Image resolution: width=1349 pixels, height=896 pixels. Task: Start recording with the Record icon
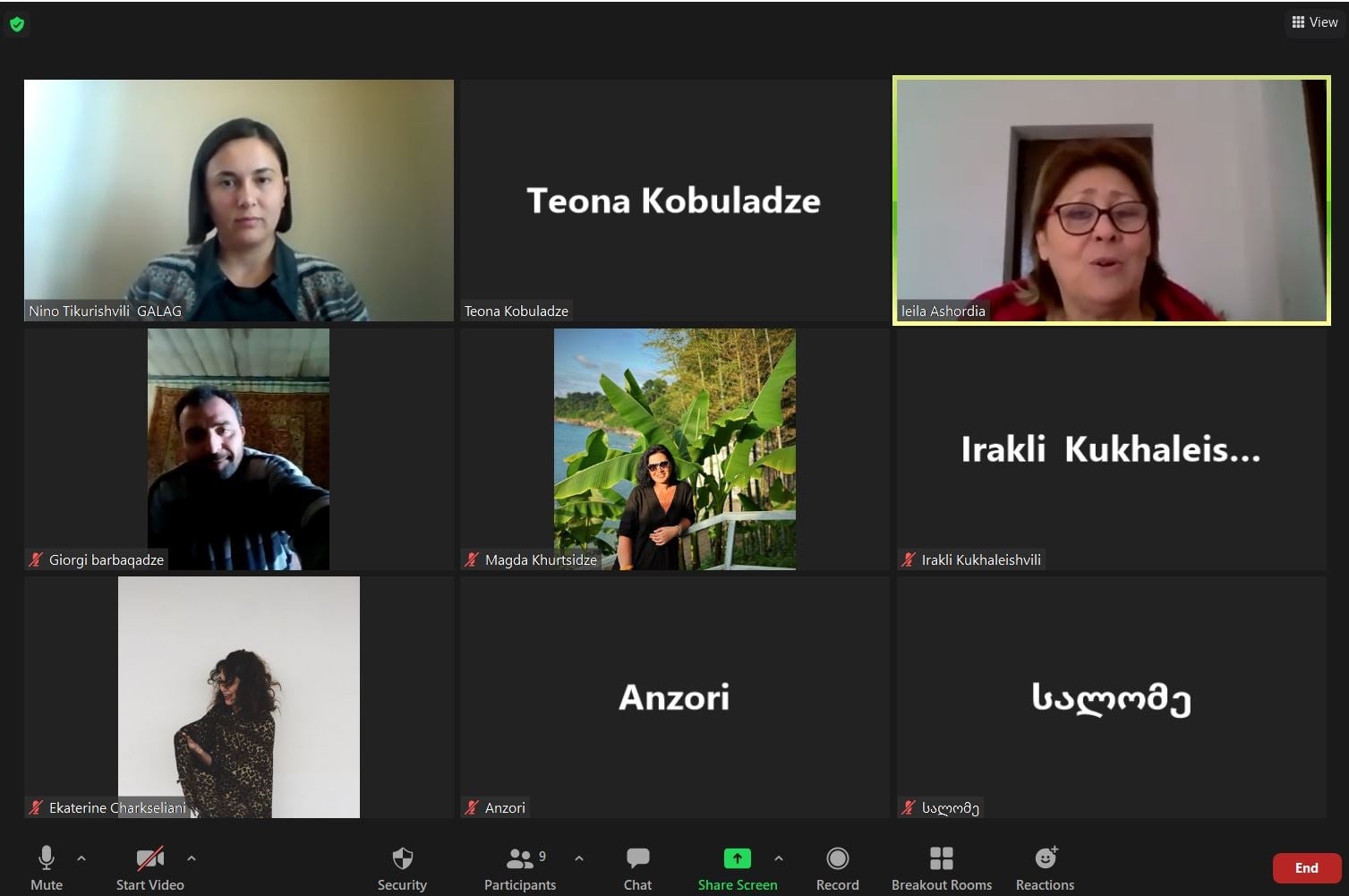[x=837, y=858]
